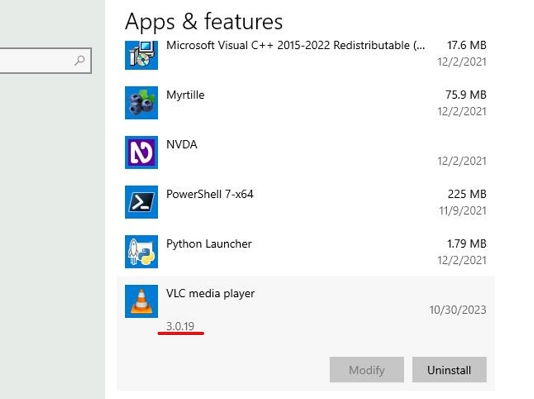
Task: Click inside the settings search box
Action: tap(45, 61)
